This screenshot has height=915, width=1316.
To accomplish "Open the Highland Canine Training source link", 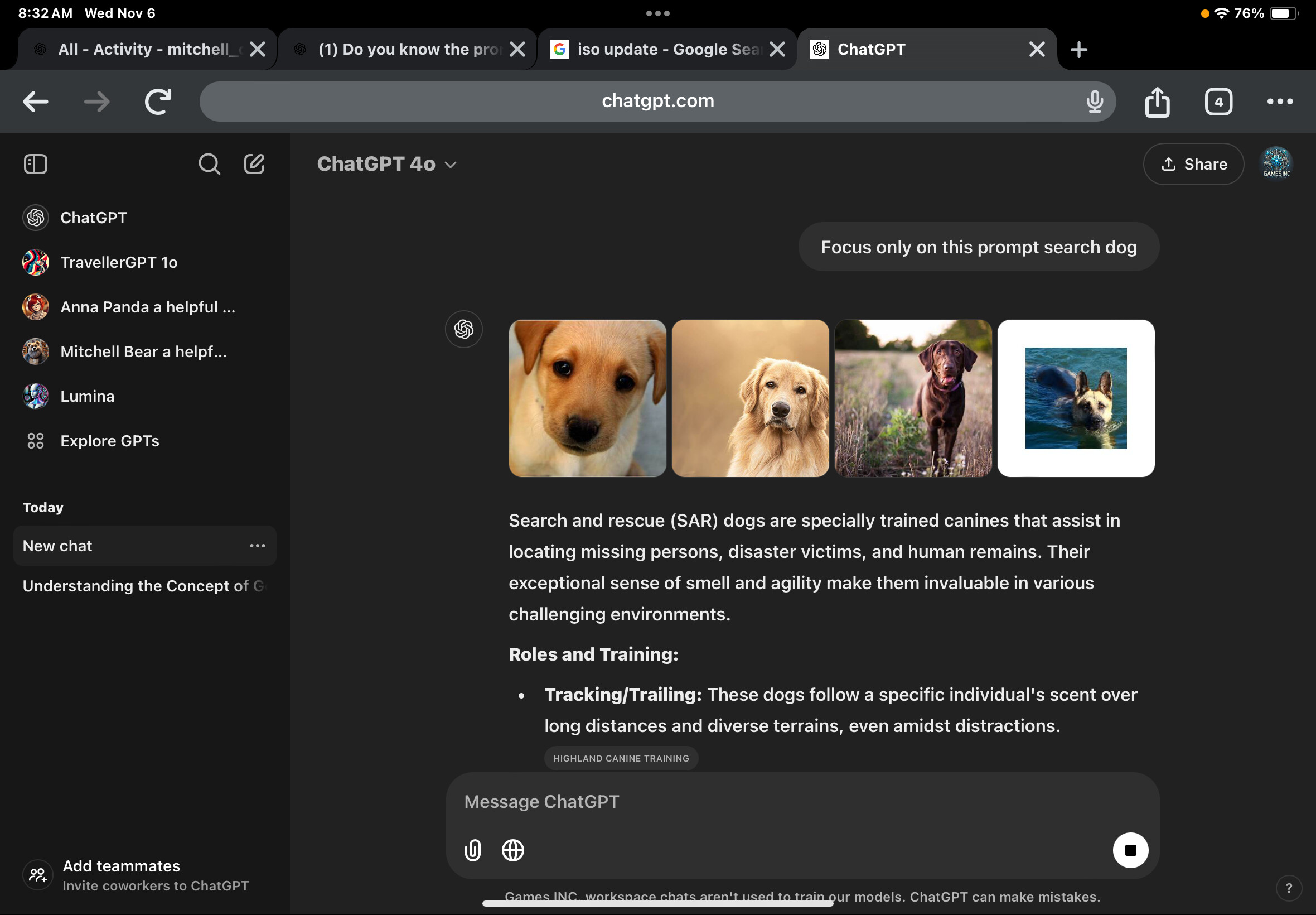I will point(621,758).
